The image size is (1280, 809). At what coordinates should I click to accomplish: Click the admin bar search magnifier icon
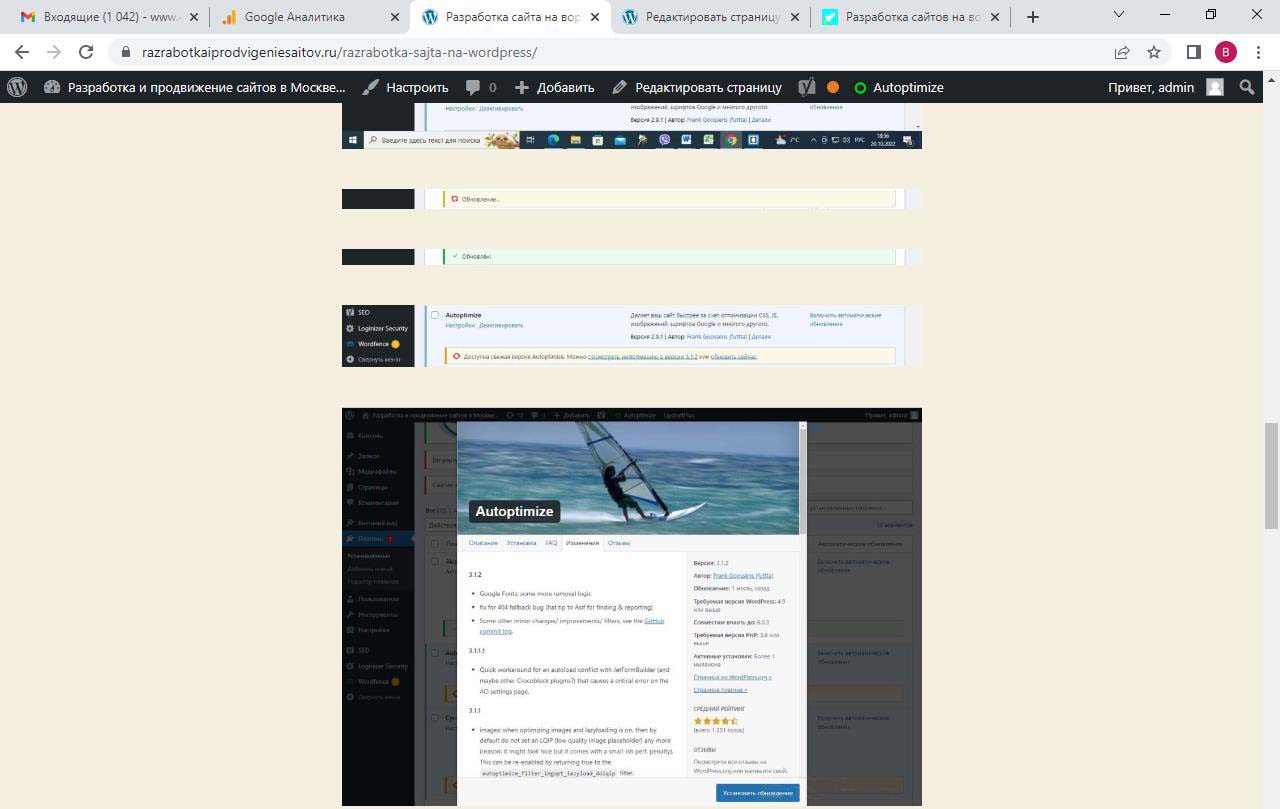tap(1247, 87)
